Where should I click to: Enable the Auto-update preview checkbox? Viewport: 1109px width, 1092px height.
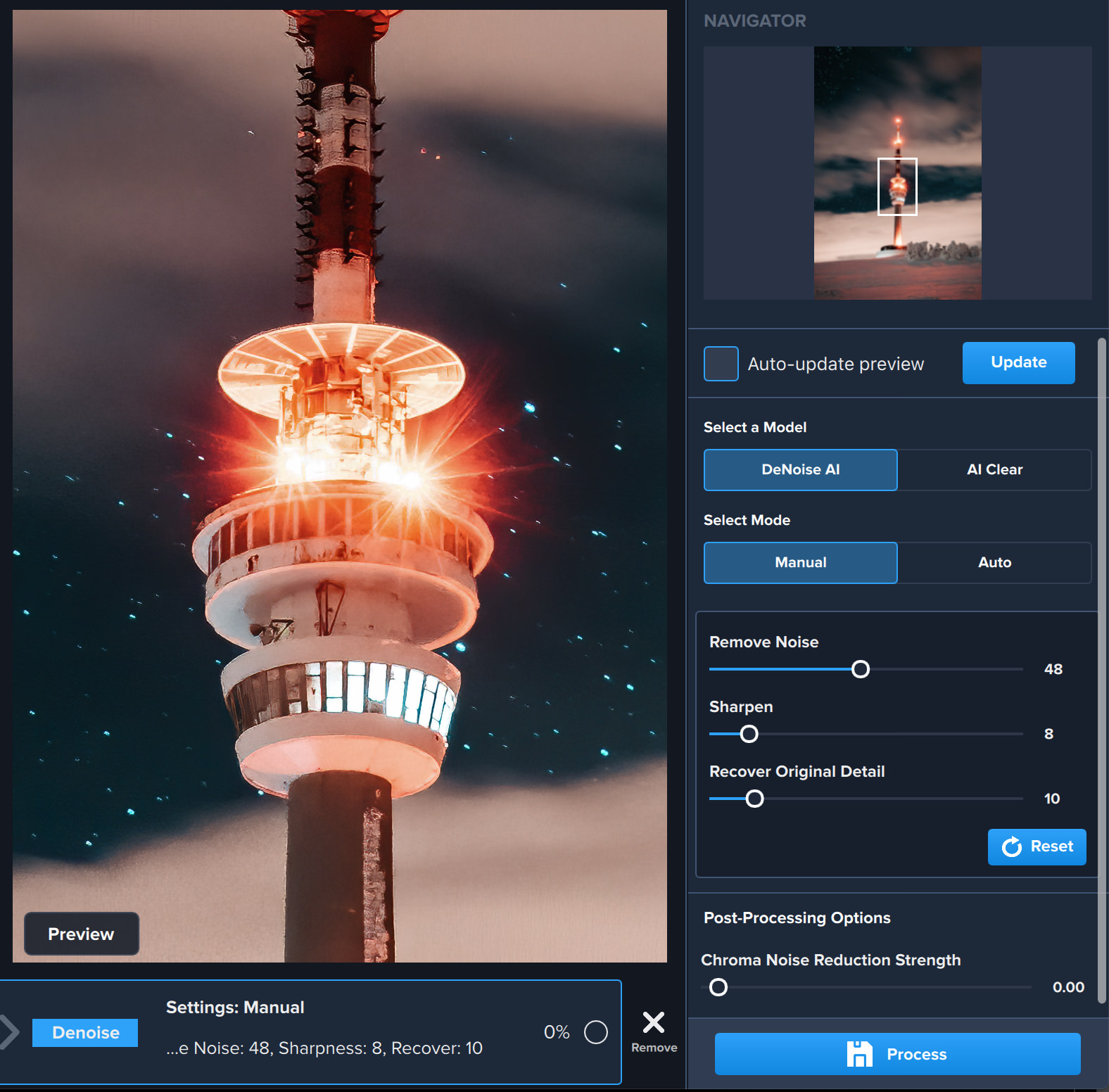721,364
